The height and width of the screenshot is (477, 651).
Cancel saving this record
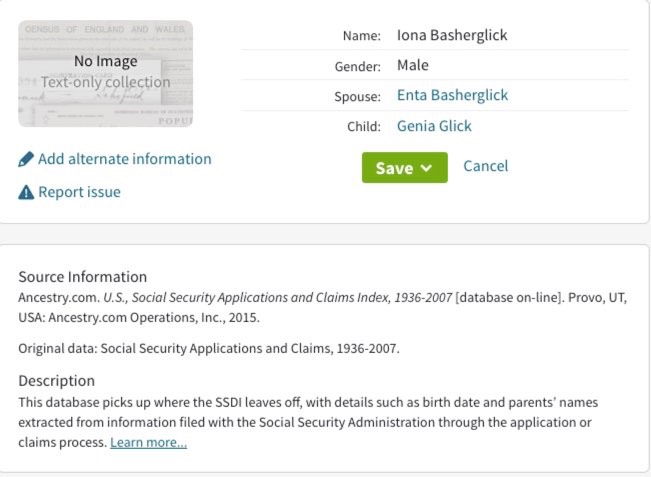(x=485, y=166)
